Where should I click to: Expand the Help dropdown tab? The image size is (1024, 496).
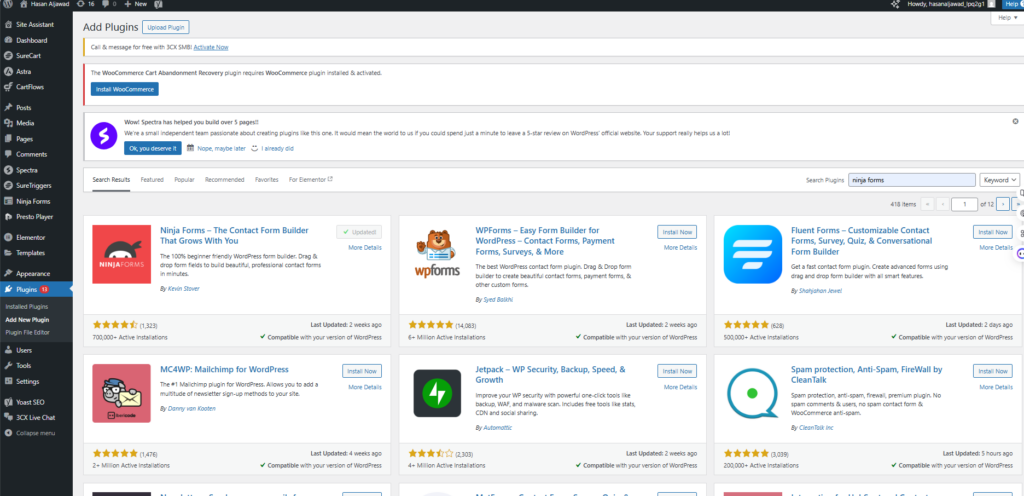pyautogui.click(x=1008, y=18)
